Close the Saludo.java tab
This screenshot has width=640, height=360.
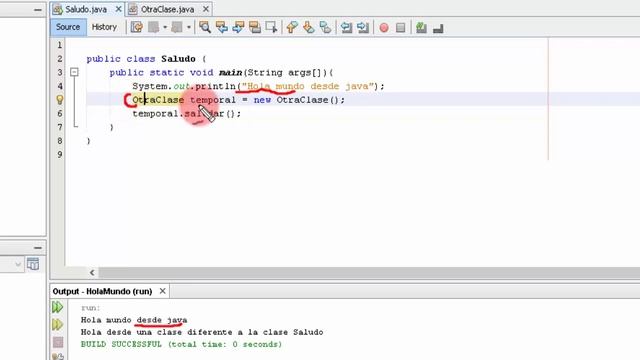(x=118, y=9)
